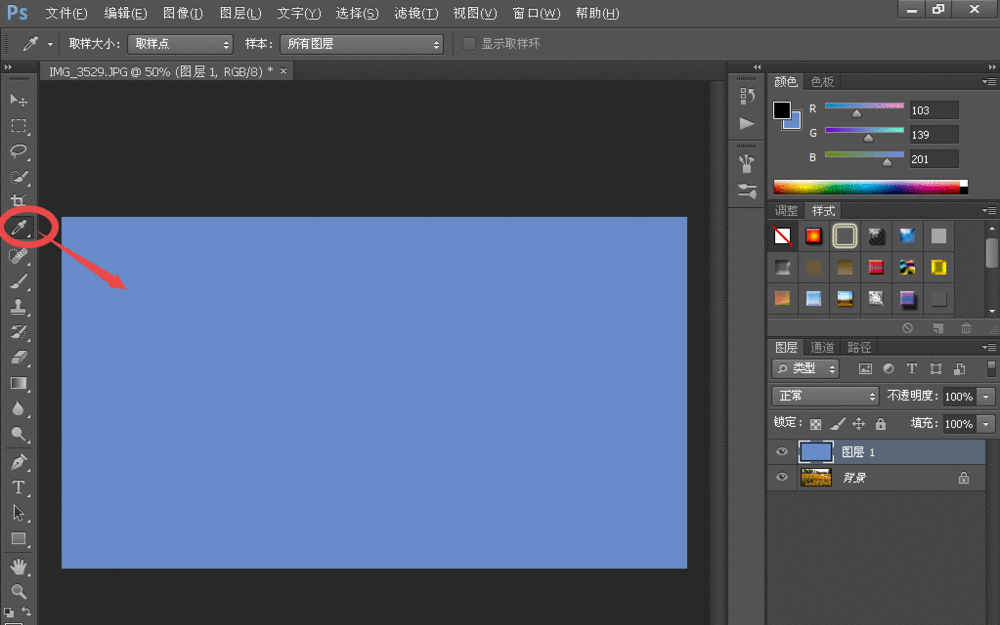The width and height of the screenshot is (1000, 625).
Task: Select the Move tool
Action: (18, 100)
